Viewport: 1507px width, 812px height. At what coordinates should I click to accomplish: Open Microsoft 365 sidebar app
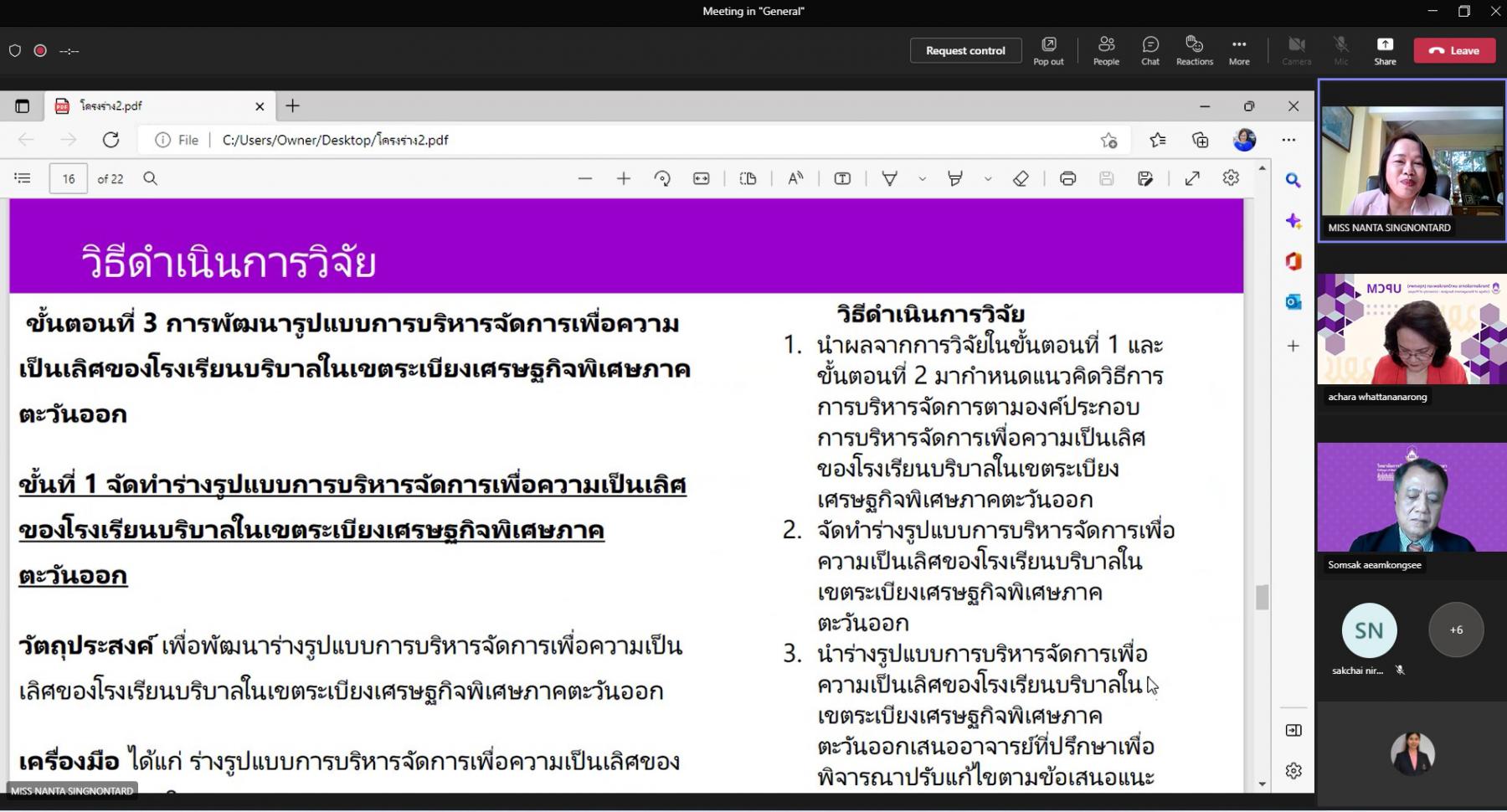tap(1294, 261)
